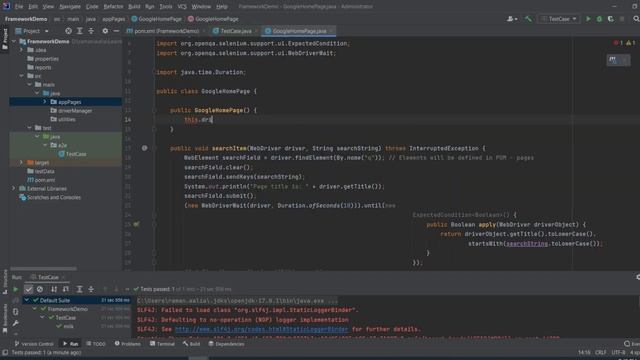Collapse Default Suite in test results
This screenshot has height=360, width=640.
tap(27, 300)
